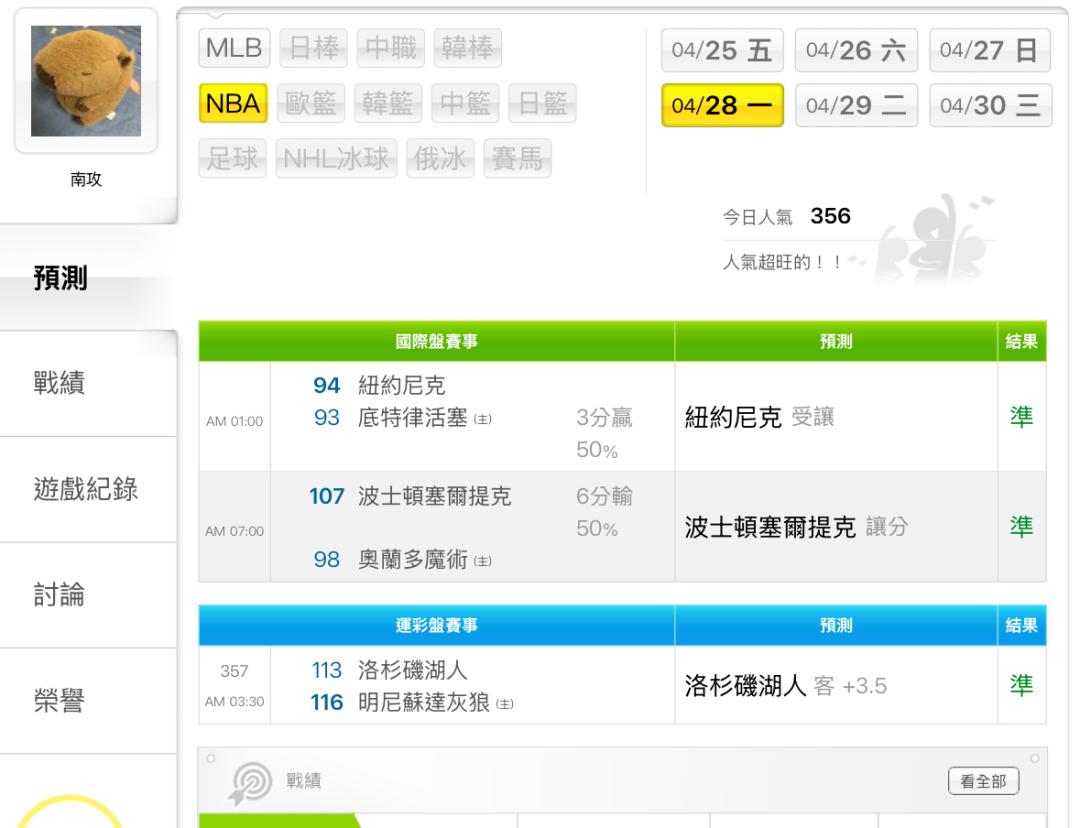Click the 運彩盤賽事 table header

pyautogui.click(x=436, y=625)
